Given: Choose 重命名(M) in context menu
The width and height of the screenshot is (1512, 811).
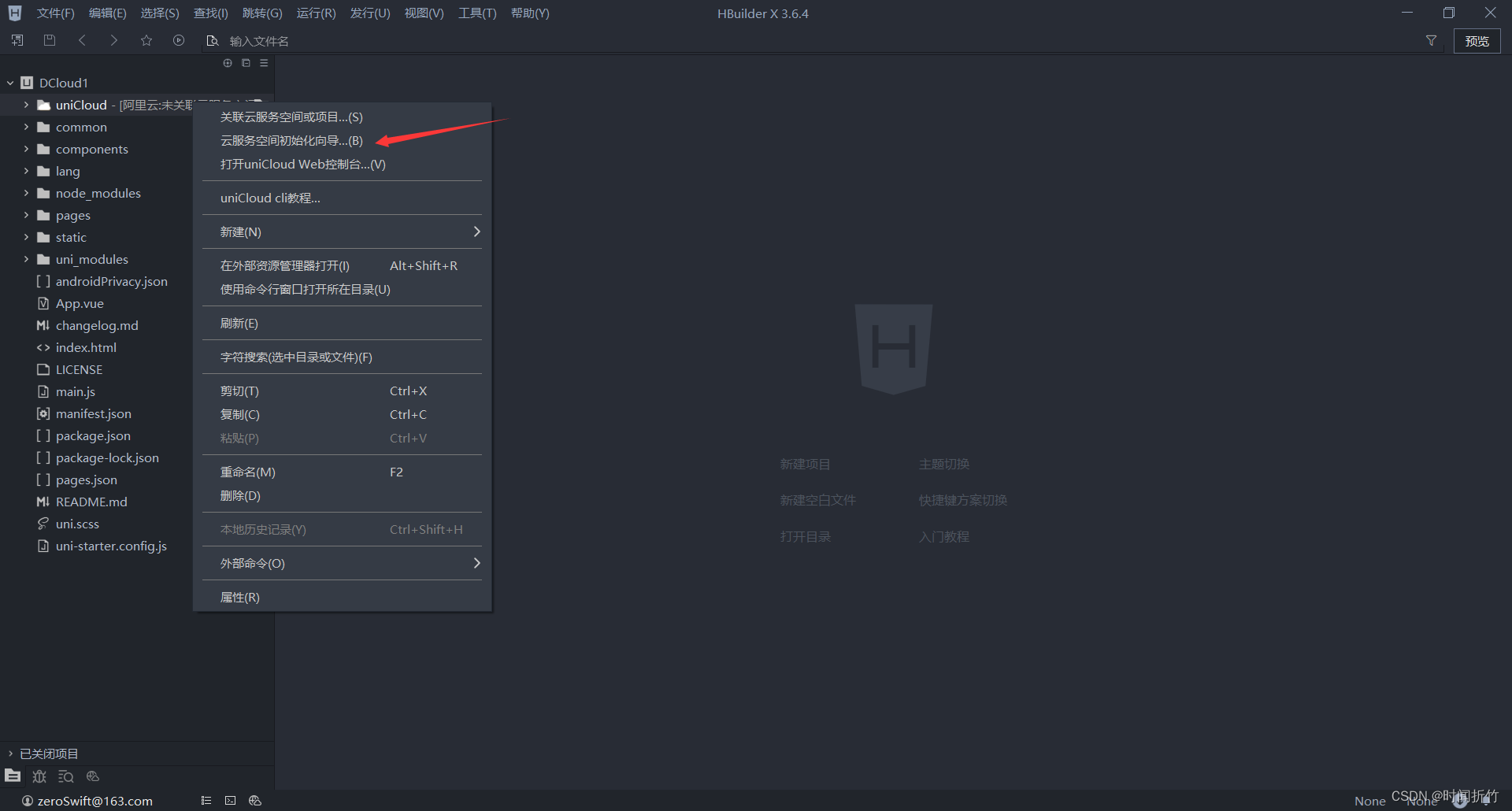Looking at the screenshot, I should point(342,472).
